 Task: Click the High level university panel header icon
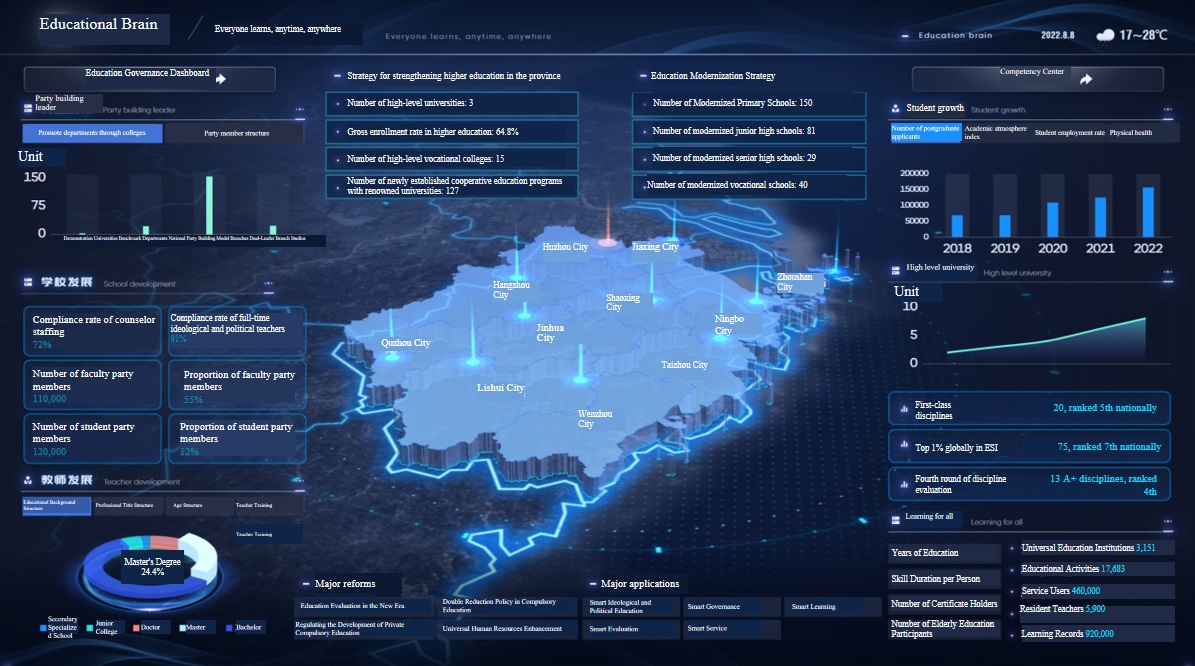point(897,270)
